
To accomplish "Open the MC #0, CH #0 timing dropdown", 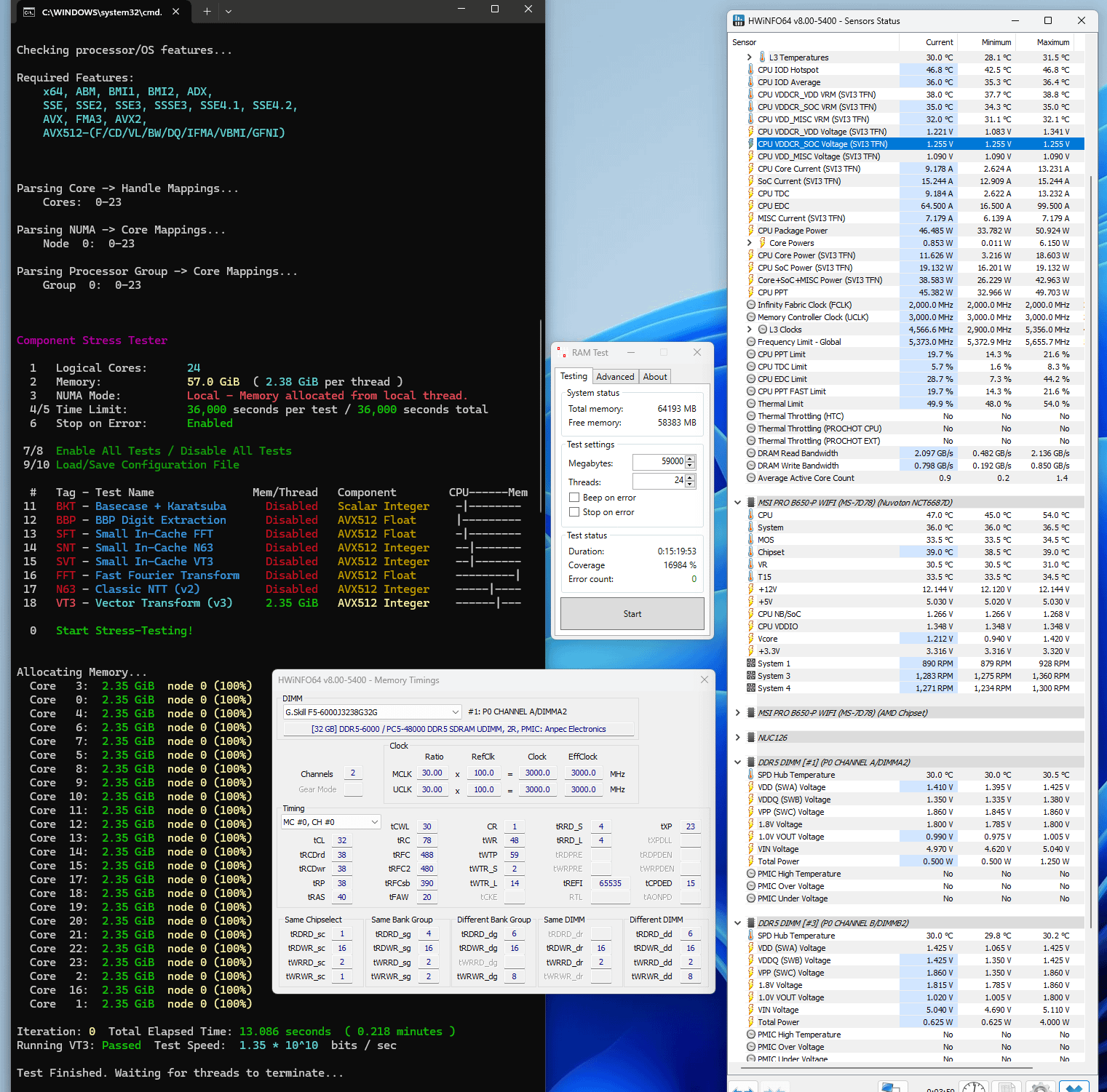I will coord(331,822).
